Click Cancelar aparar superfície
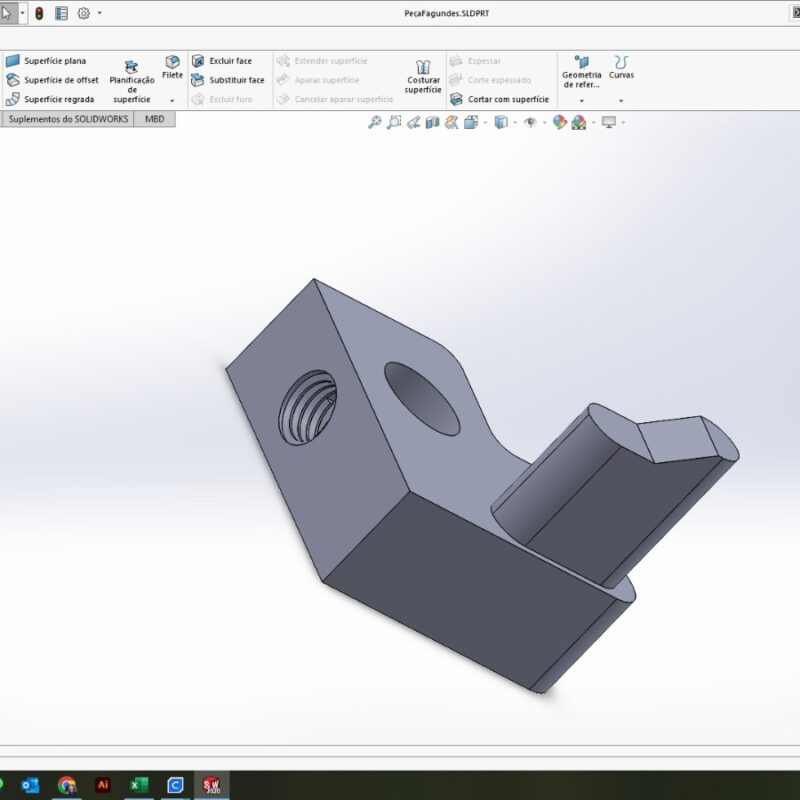 pyautogui.click(x=335, y=99)
